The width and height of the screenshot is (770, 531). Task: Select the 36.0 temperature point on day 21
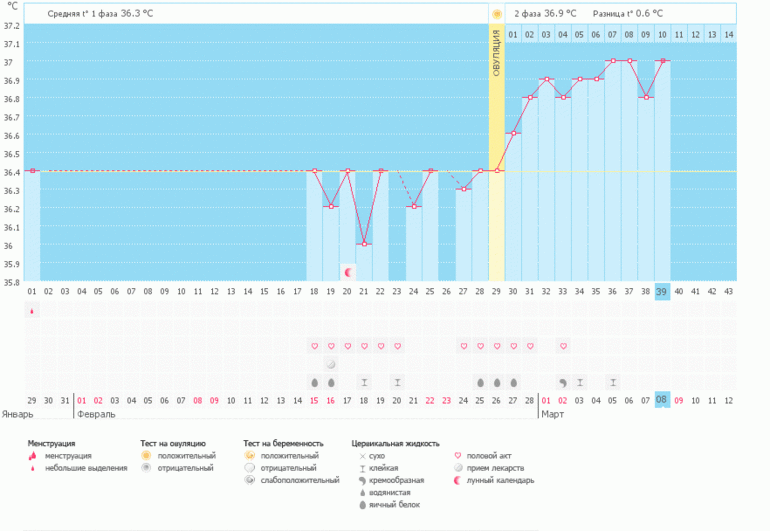[x=364, y=244]
